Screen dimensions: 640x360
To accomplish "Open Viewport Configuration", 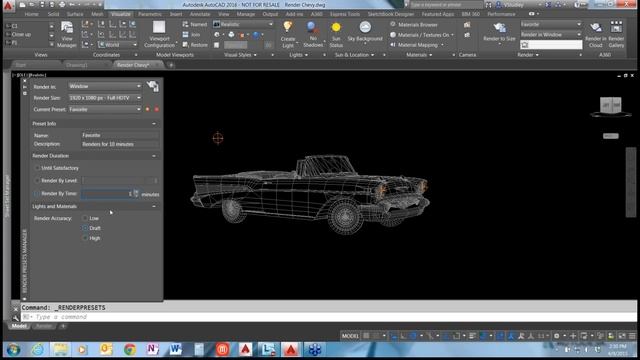I will click(x=159, y=34).
